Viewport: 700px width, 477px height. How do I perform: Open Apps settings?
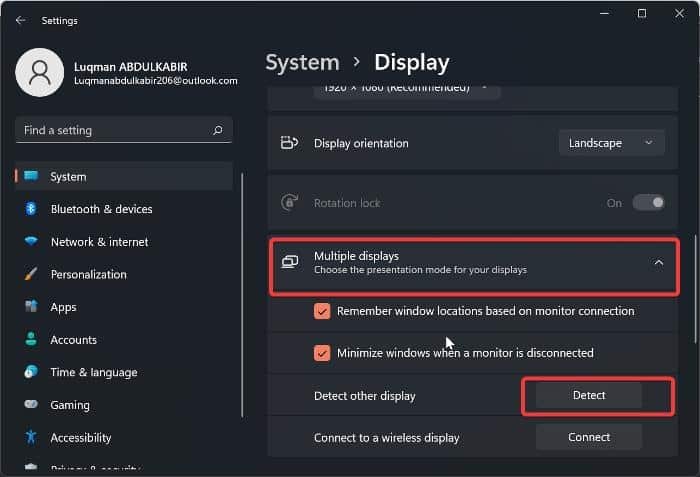124,307
